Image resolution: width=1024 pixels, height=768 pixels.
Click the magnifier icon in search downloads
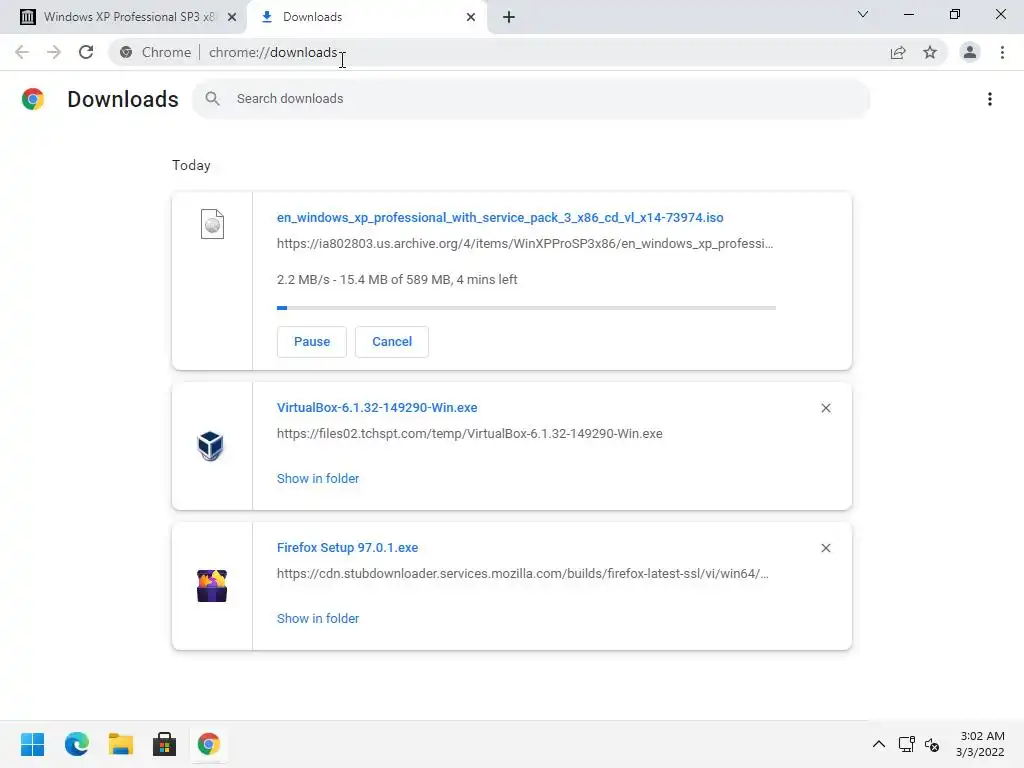[212, 99]
